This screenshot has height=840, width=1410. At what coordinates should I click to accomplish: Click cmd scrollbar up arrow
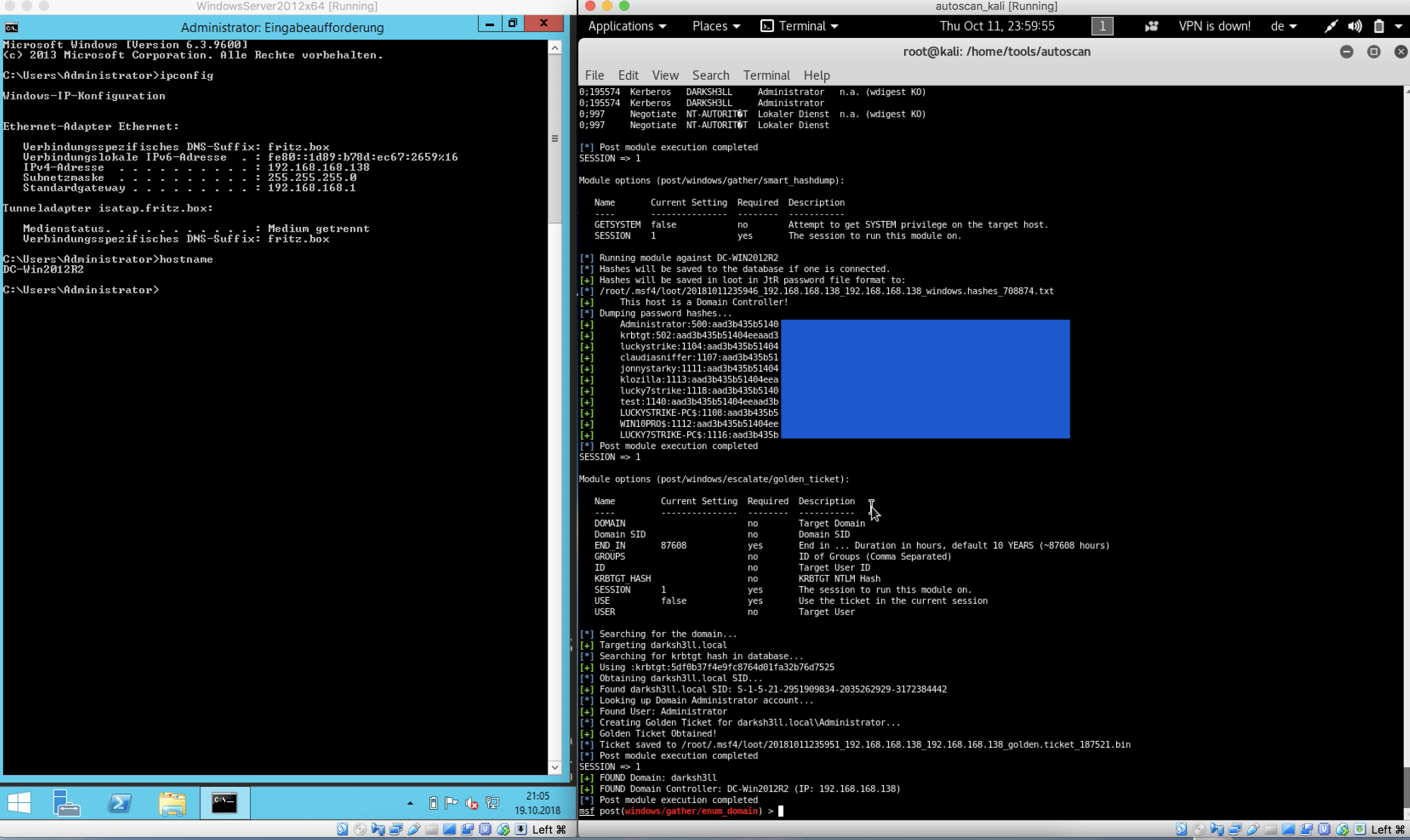coord(555,47)
